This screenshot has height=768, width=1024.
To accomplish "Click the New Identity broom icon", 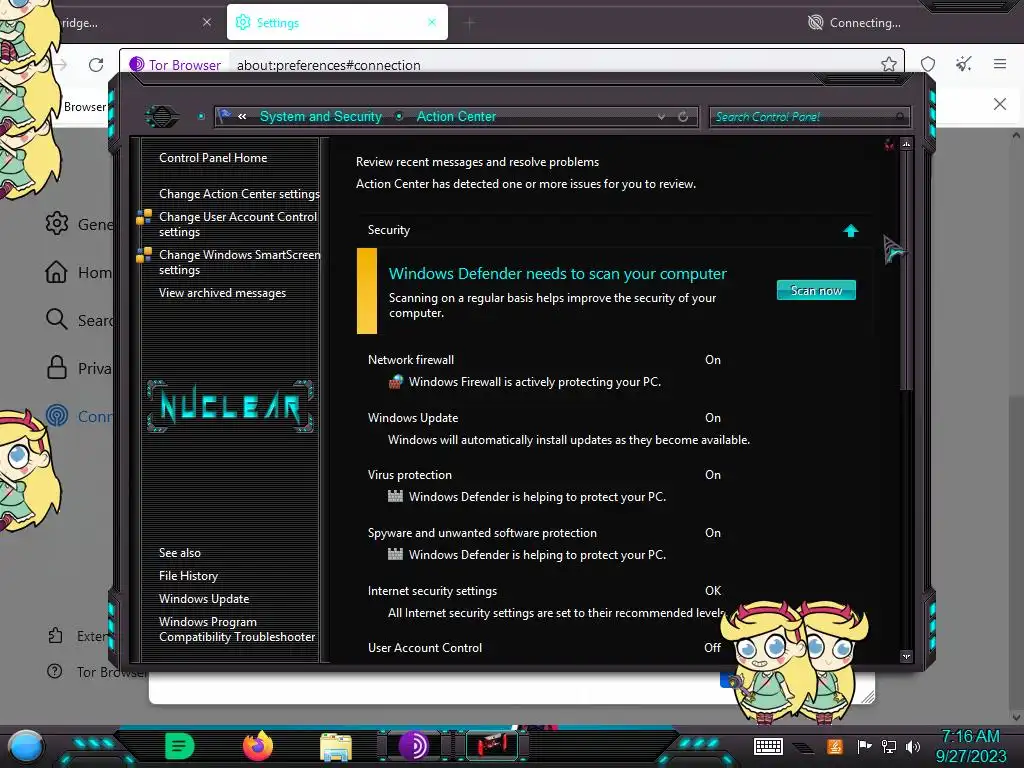I will tap(963, 64).
